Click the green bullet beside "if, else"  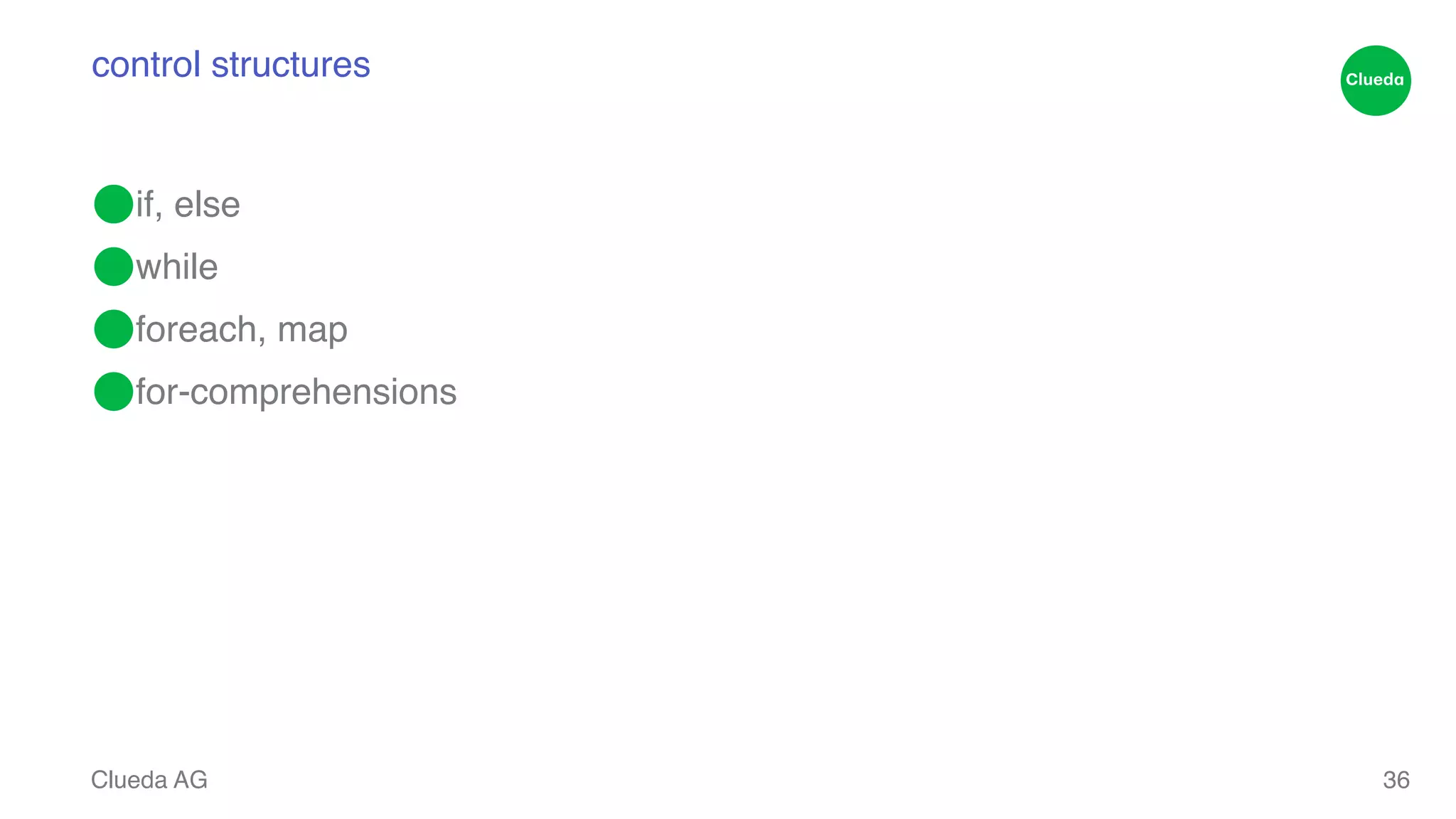tap(114, 204)
